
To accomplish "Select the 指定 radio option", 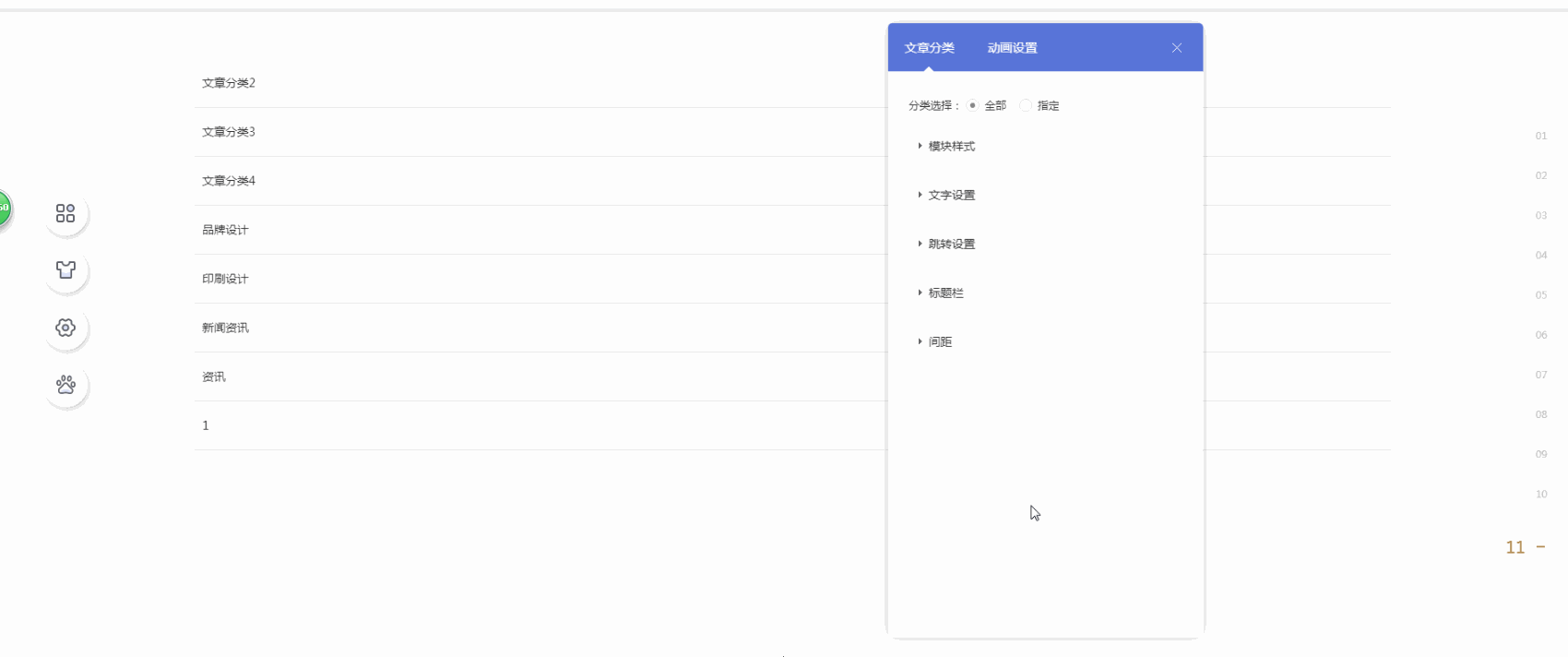I will click(x=1026, y=106).
